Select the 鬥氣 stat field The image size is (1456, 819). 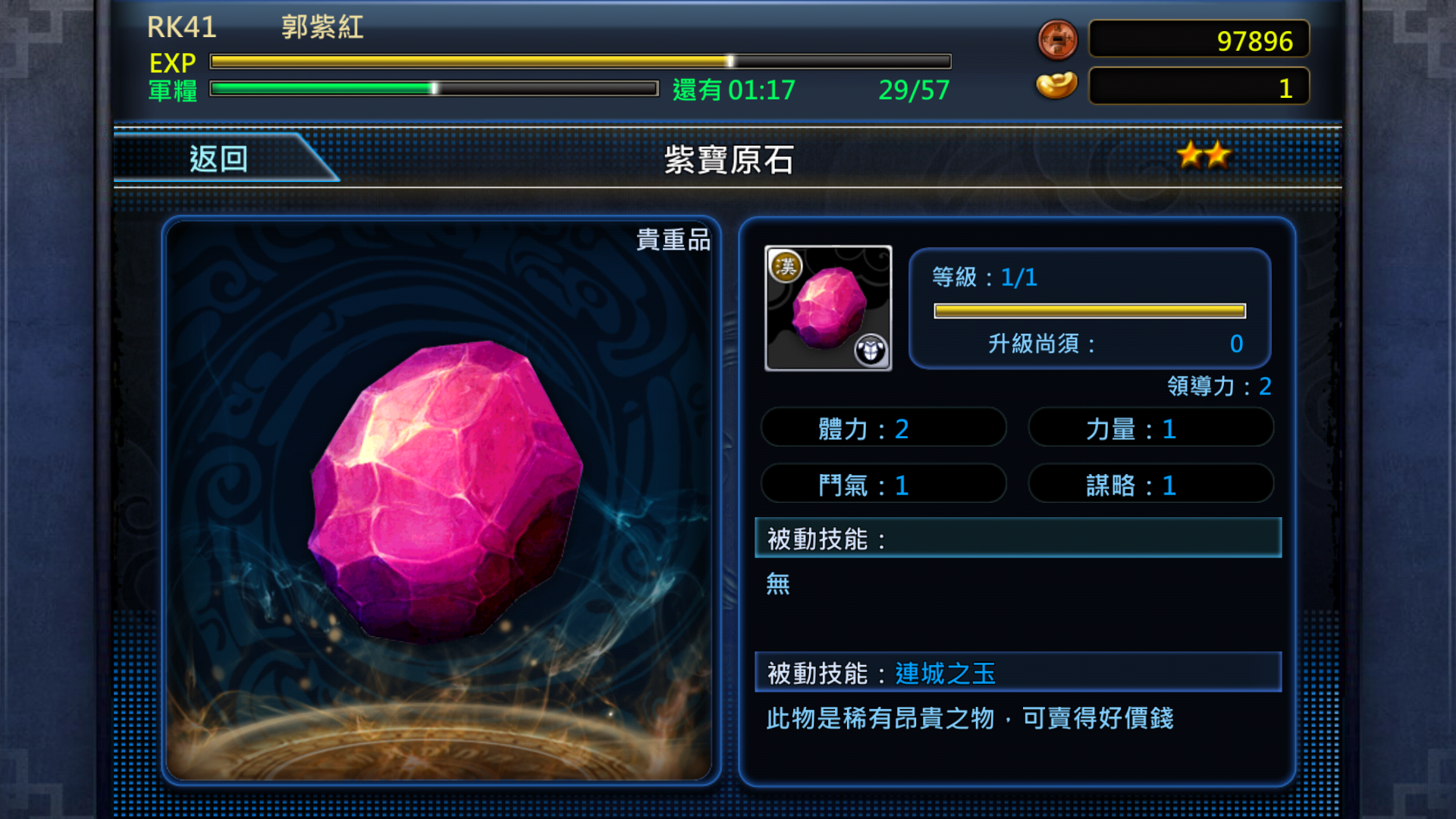point(883,485)
